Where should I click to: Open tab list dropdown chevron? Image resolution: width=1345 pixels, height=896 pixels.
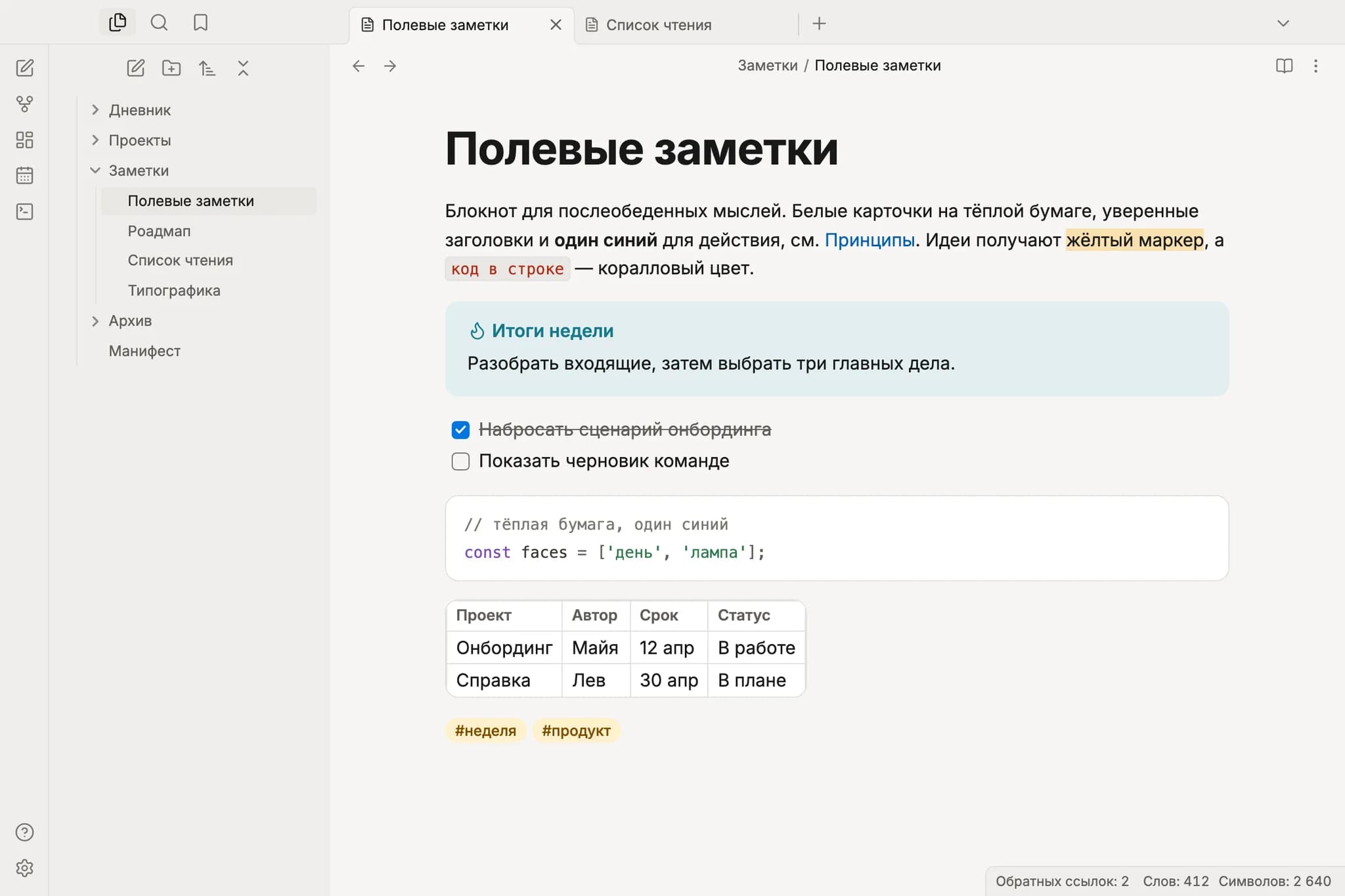coord(1283,24)
